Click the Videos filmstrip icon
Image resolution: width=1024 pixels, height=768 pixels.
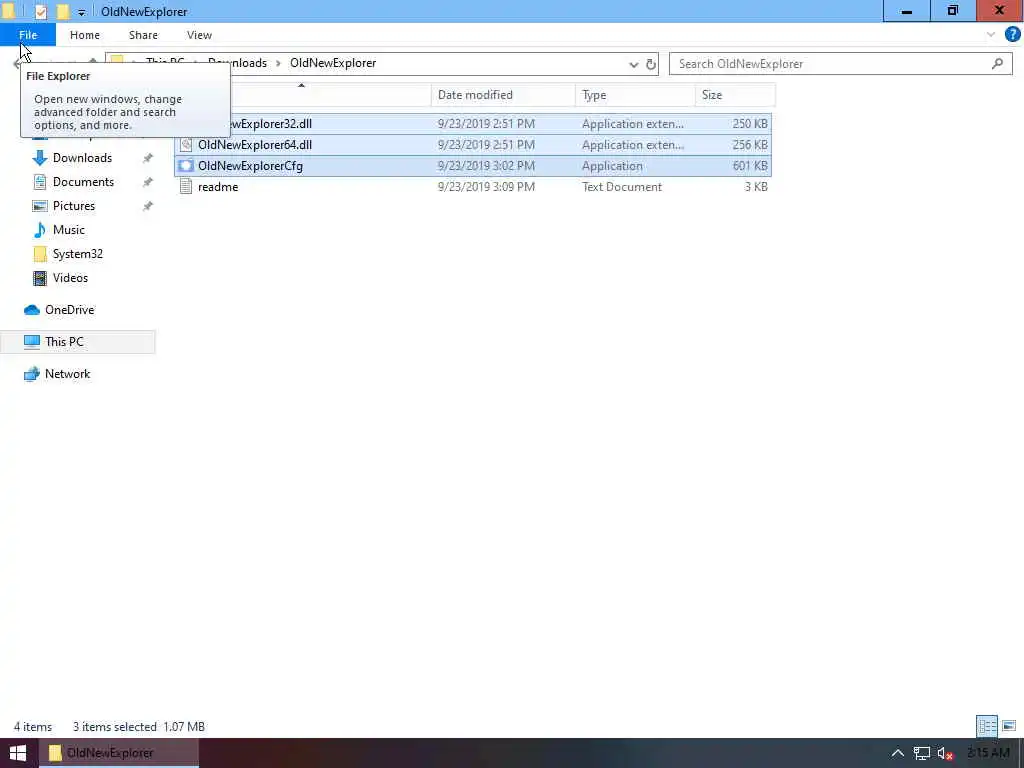(40, 278)
